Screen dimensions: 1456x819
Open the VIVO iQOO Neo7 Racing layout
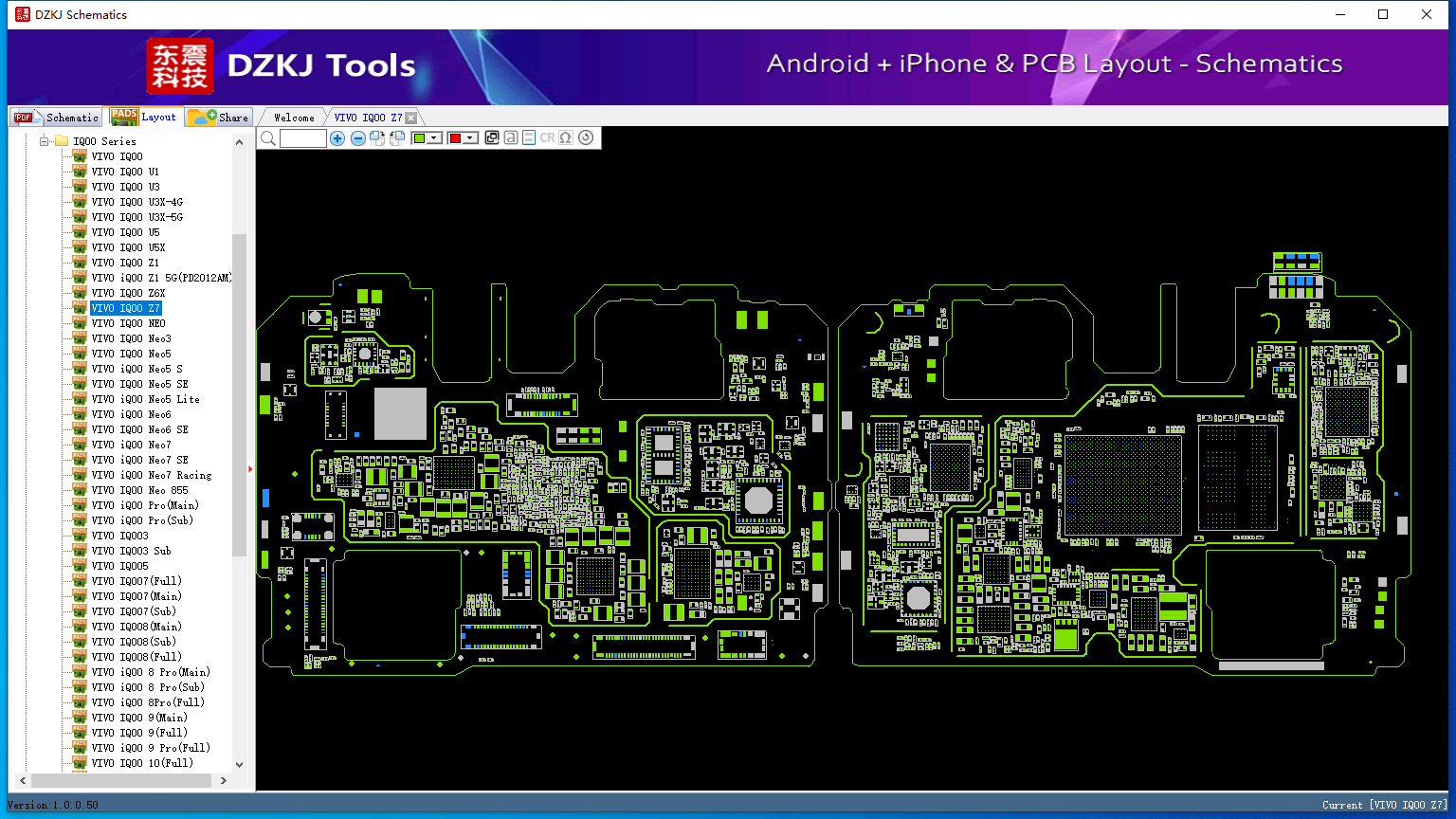[152, 475]
